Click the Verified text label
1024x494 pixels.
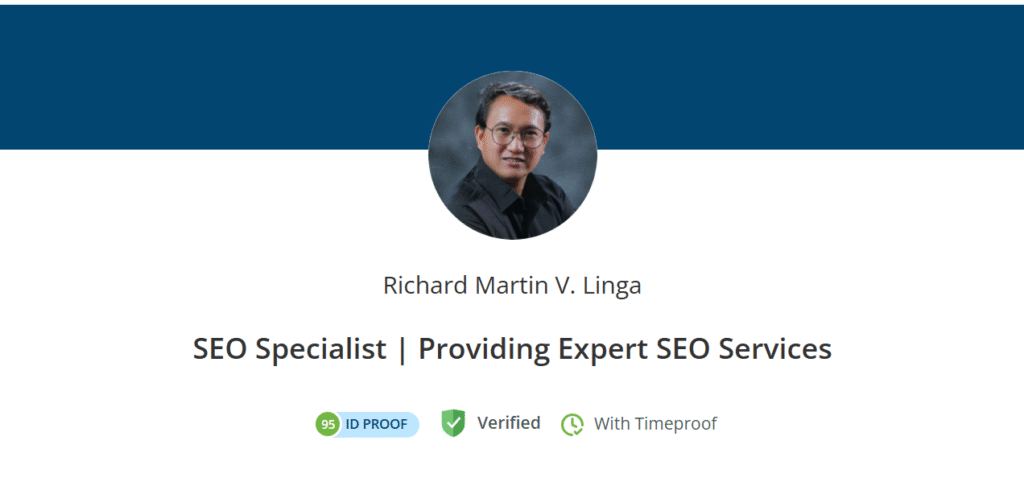508,423
